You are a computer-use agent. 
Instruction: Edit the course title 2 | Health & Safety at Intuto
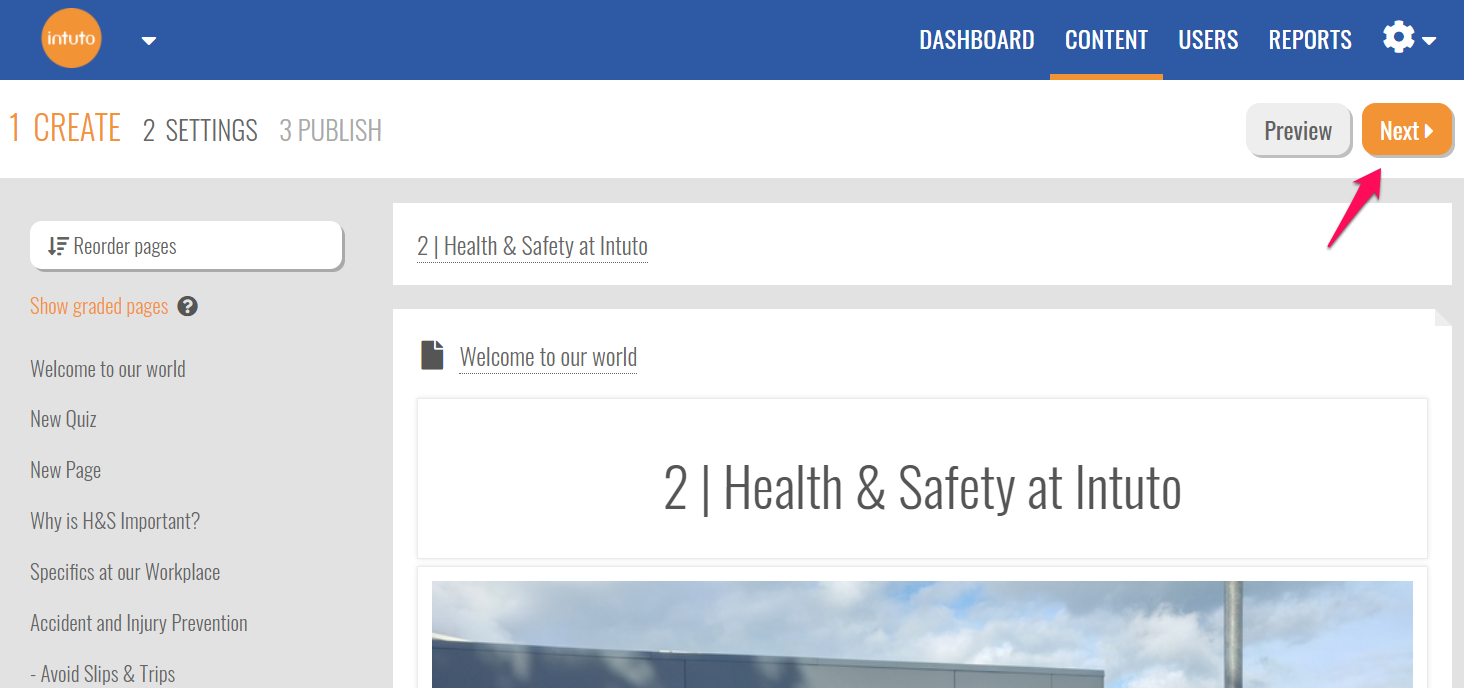[x=532, y=246]
